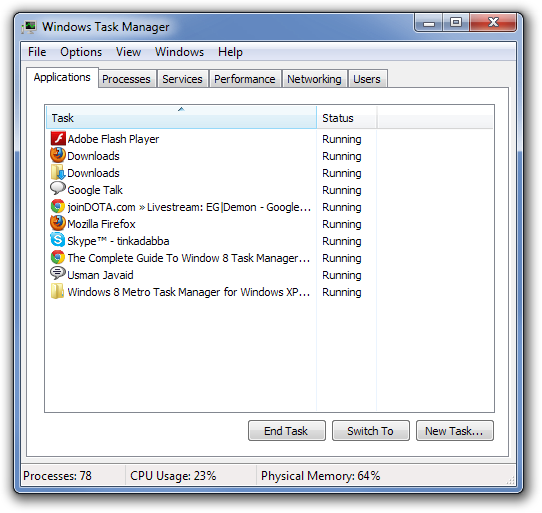The width and height of the screenshot is (542, 513).
Task: Select the Adobe Flash Player icon
Action: point(58,139)
